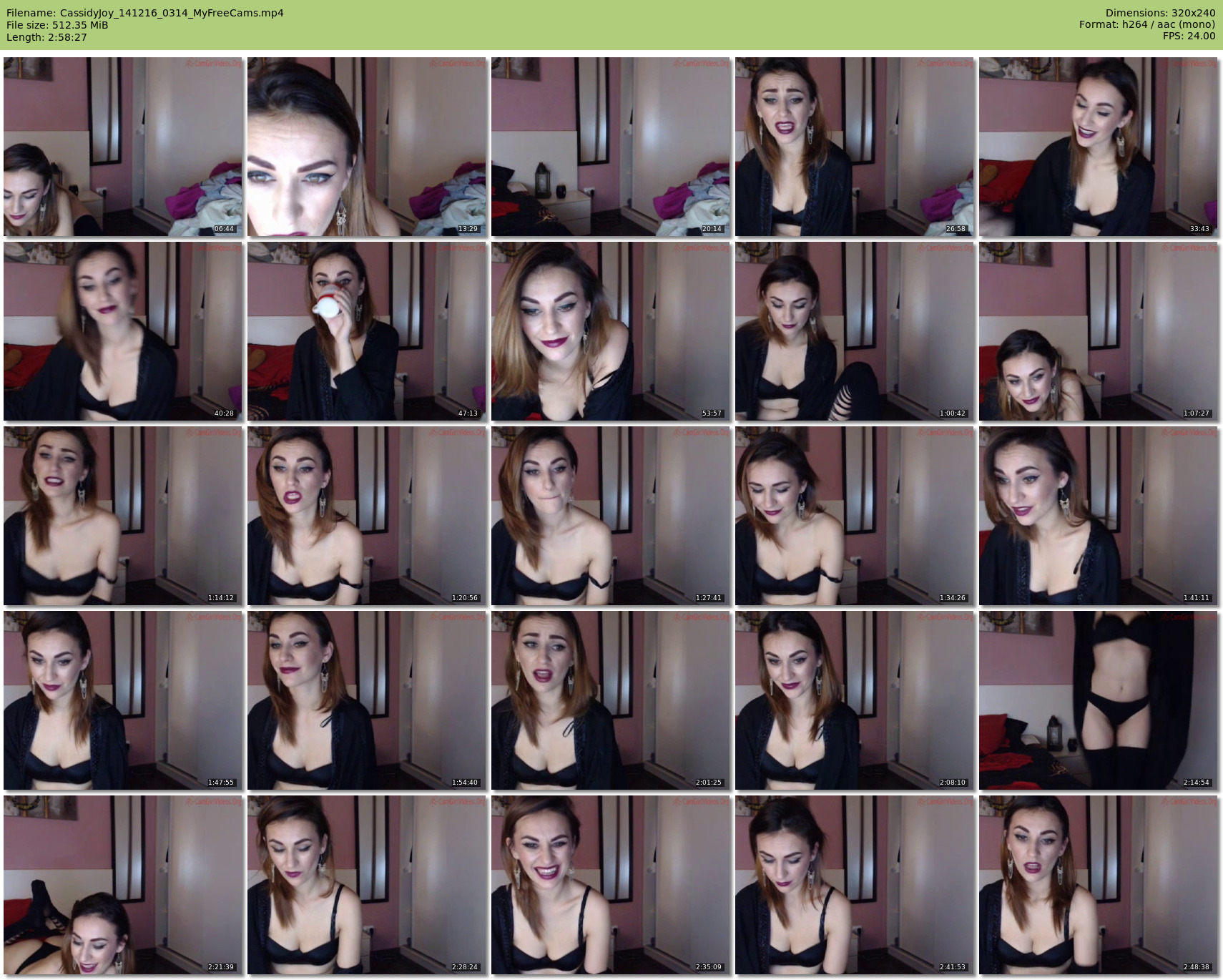Click the "Format: h264 / aac (mono)" text
The image size is (1223, 980).
click(x=1147, y=24)
